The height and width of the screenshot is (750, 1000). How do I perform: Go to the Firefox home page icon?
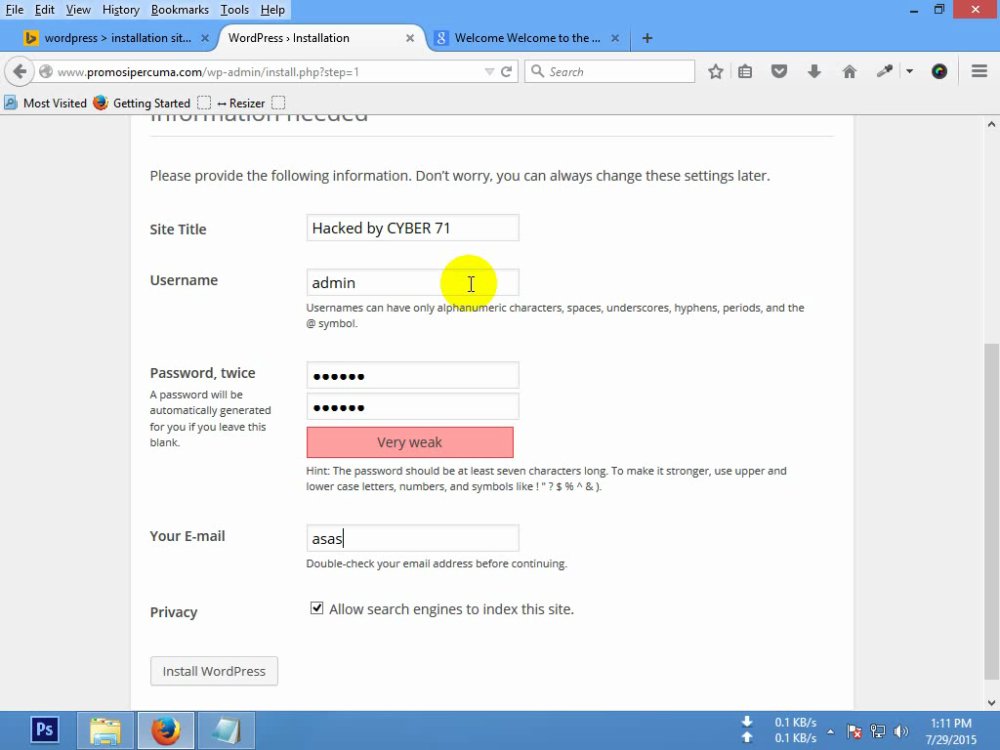coord(849,71)
